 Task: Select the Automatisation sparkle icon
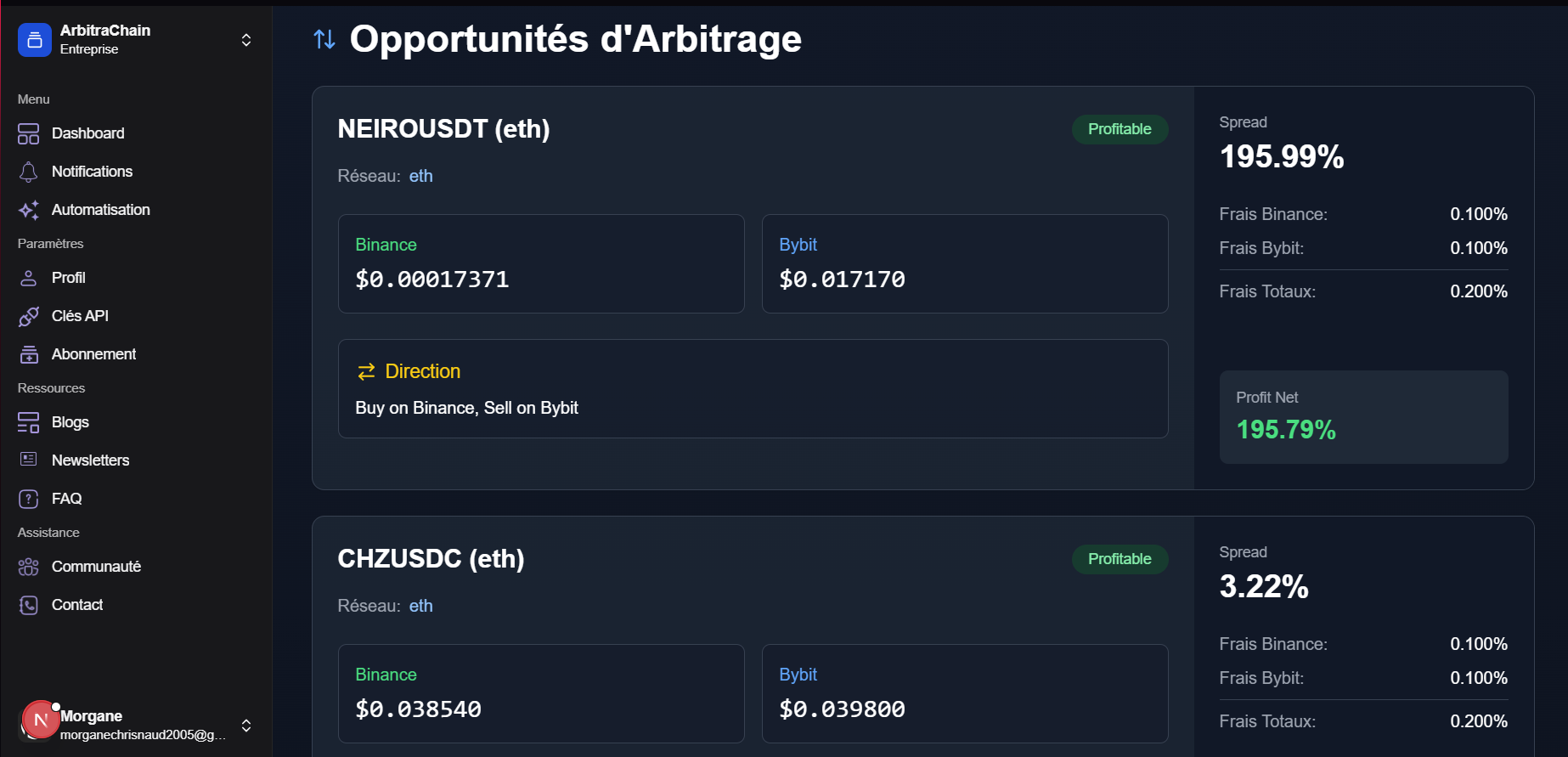coord(28,210)
